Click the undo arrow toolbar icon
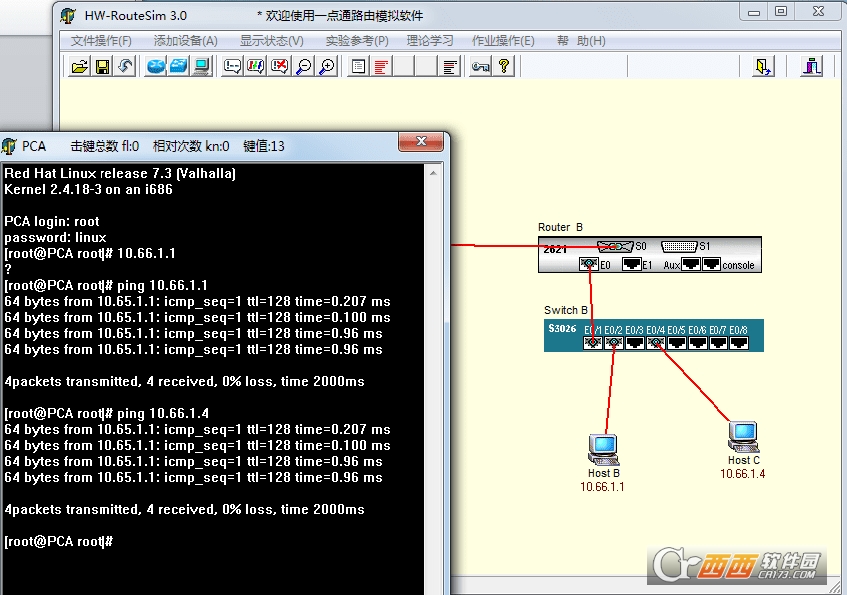This screenshot has height=595, width=847. click(125, 66)
